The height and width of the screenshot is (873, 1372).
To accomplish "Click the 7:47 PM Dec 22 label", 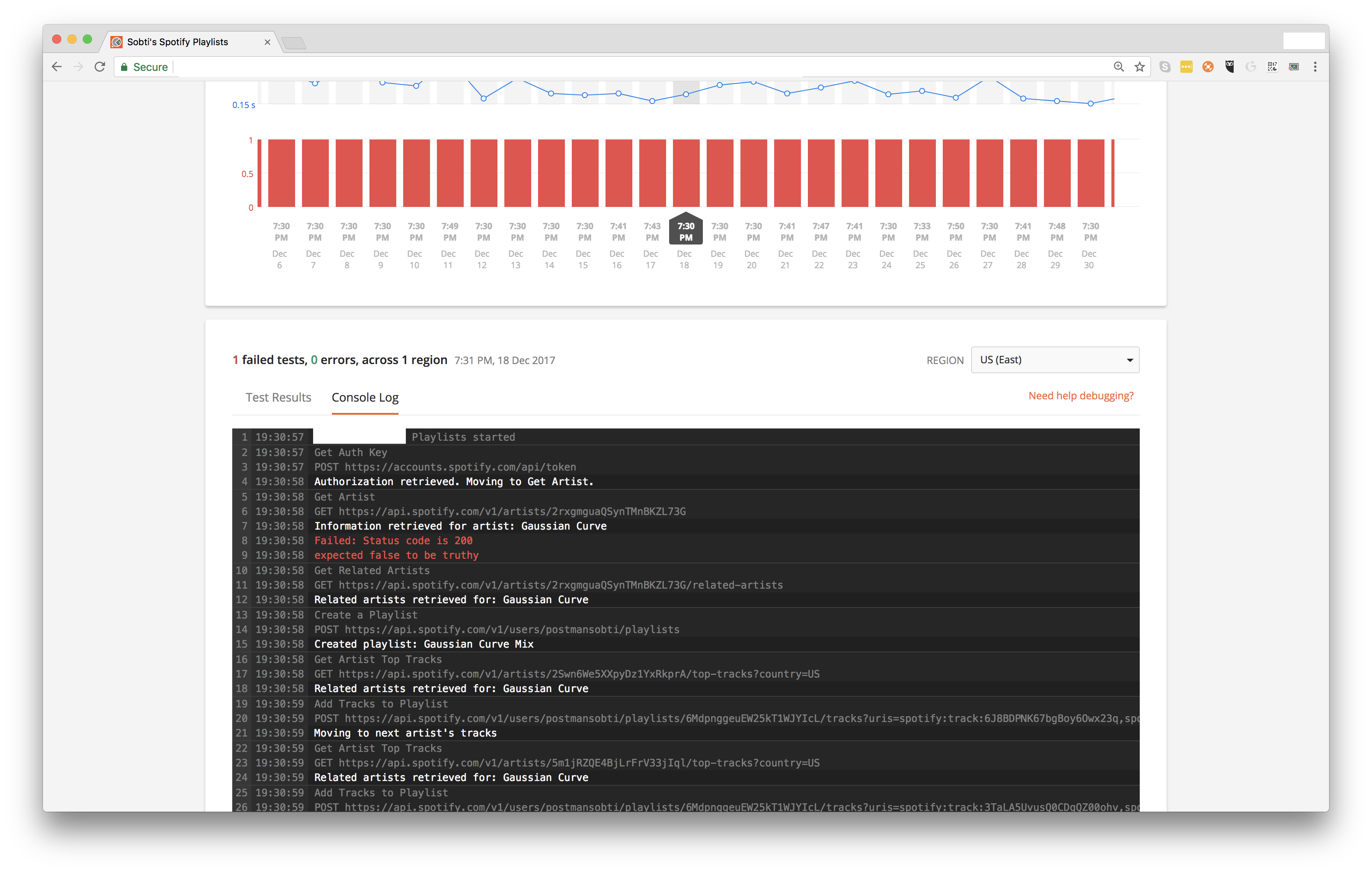I will (x=821, y=245).
